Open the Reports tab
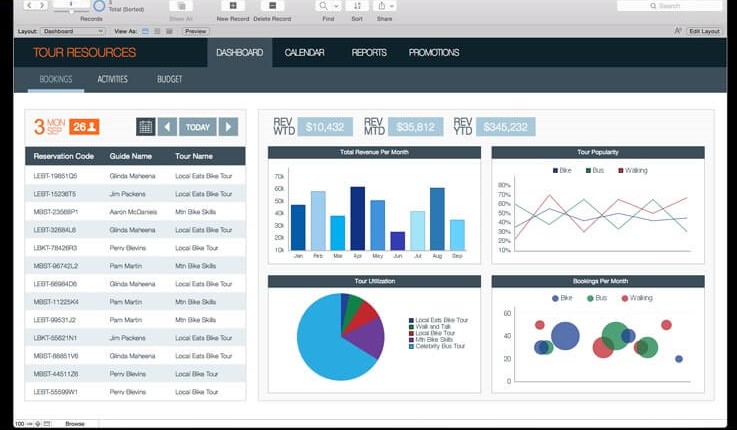Viewport: 737px width, 430px height. pos(369,53)
